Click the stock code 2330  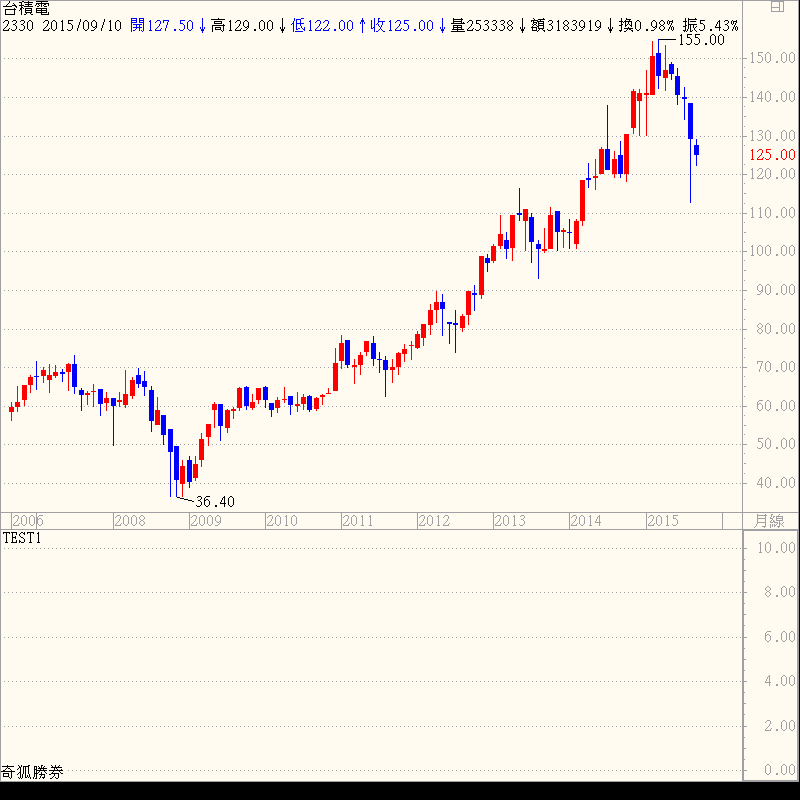(x=18, y=26)
